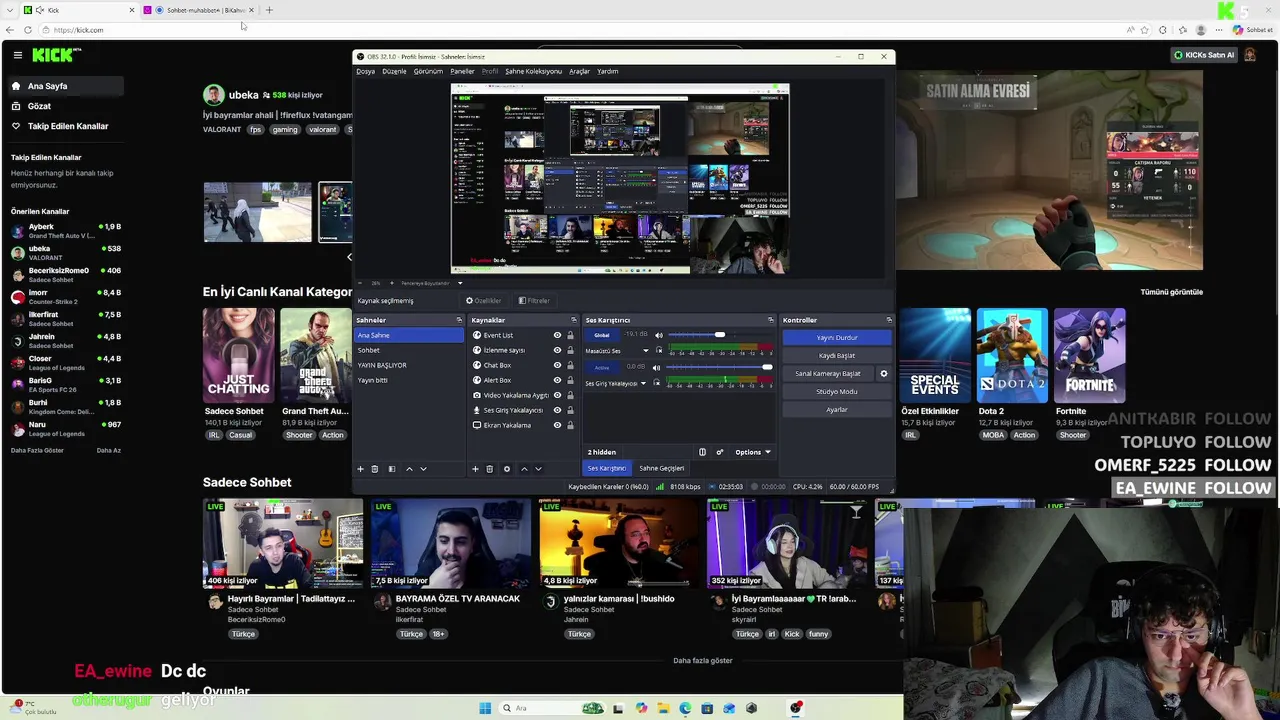The image size is (1280, 720).
Task: Switch audio mixer layout icon beside Options
Action: (x=702, y=452)
